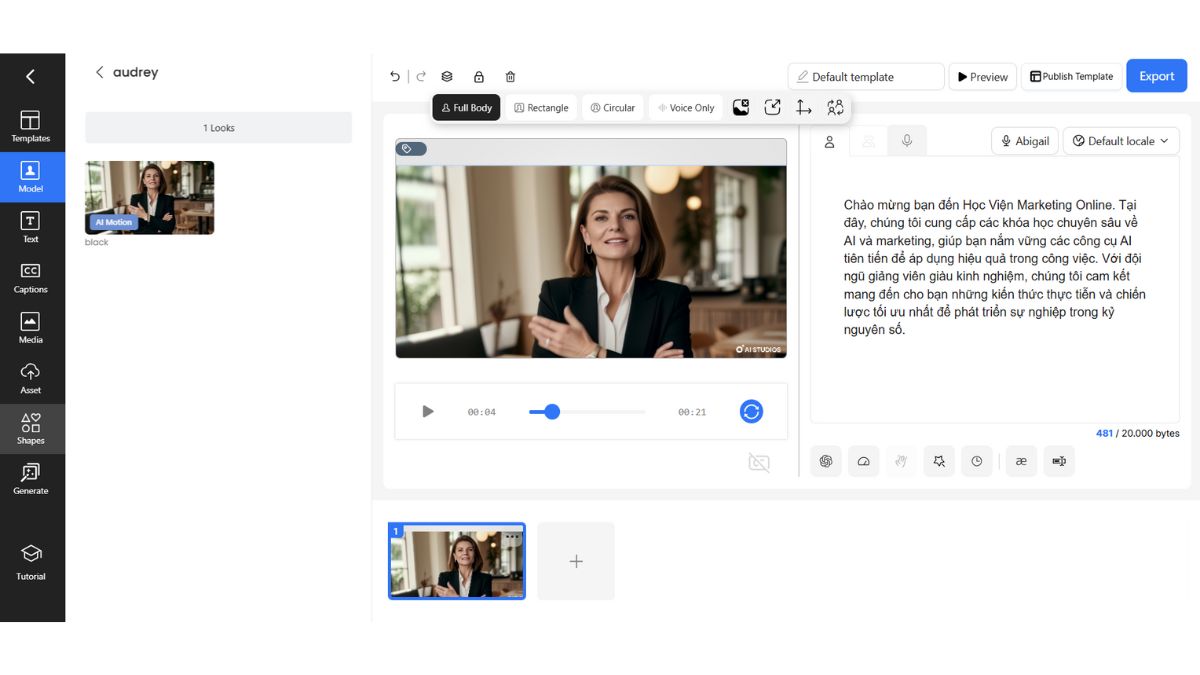The height and width of the screenshot is (675, 1200).
Task: Open the Captions panel
Action: [x=31, y=278]
